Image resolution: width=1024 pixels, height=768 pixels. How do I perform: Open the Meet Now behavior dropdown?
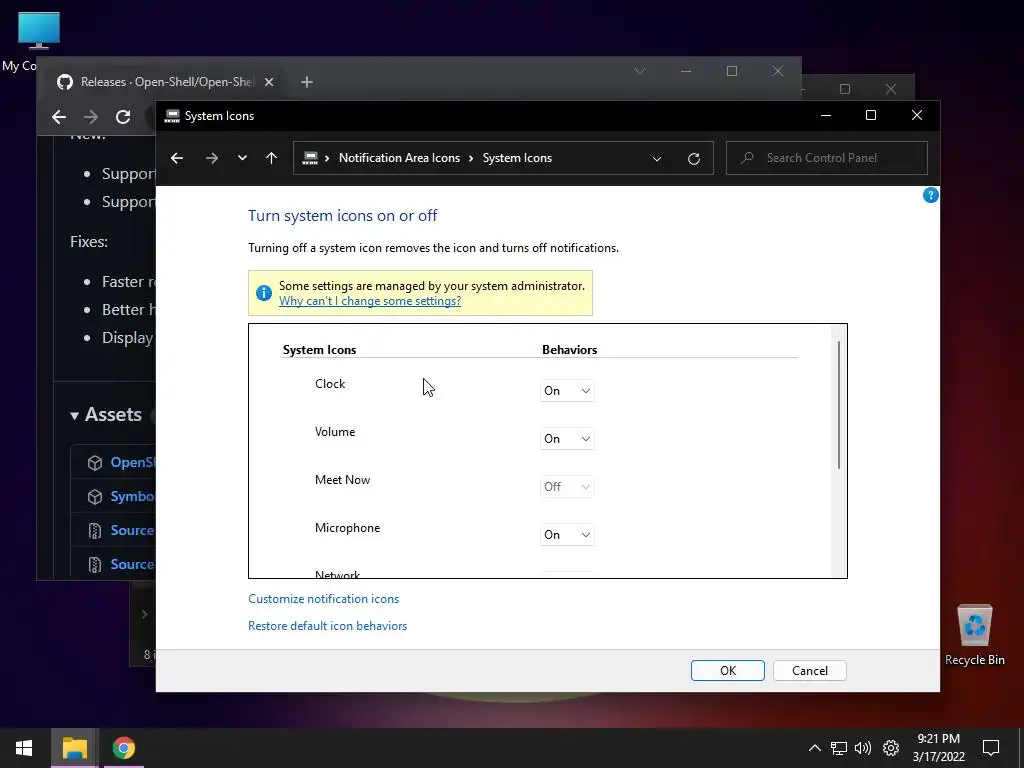(567, 487)
